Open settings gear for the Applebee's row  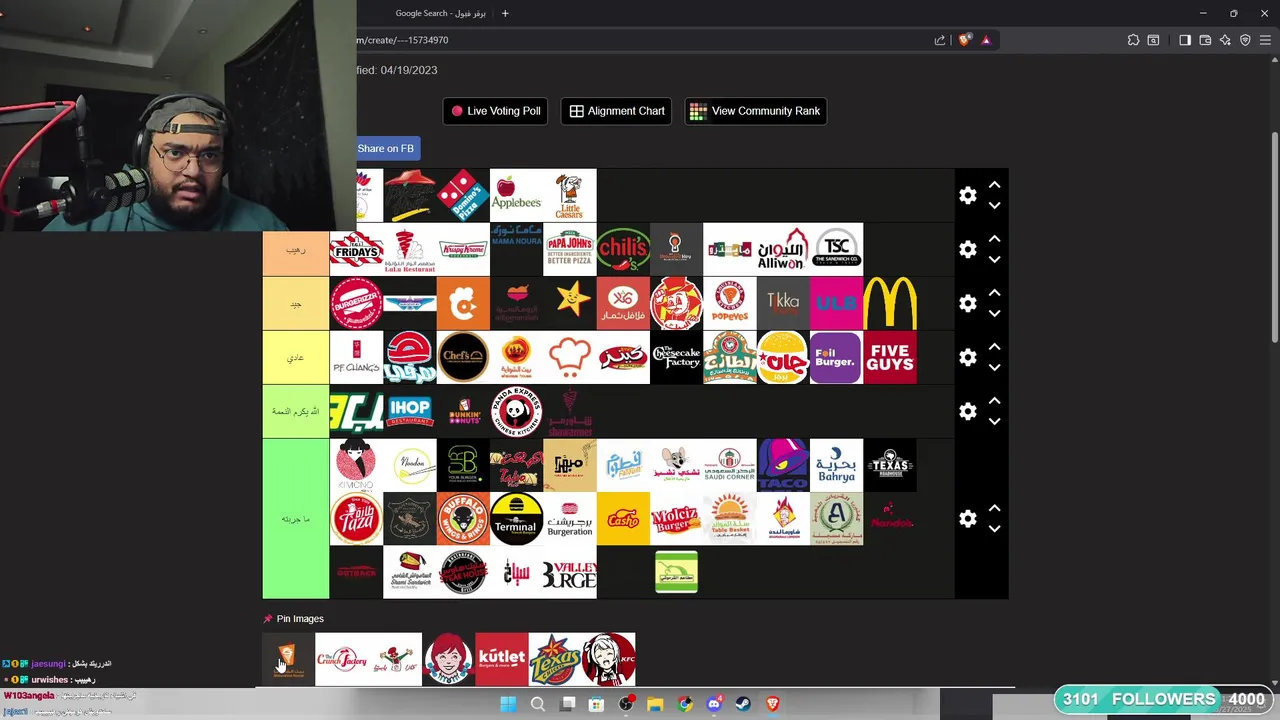tap(967, 196)
